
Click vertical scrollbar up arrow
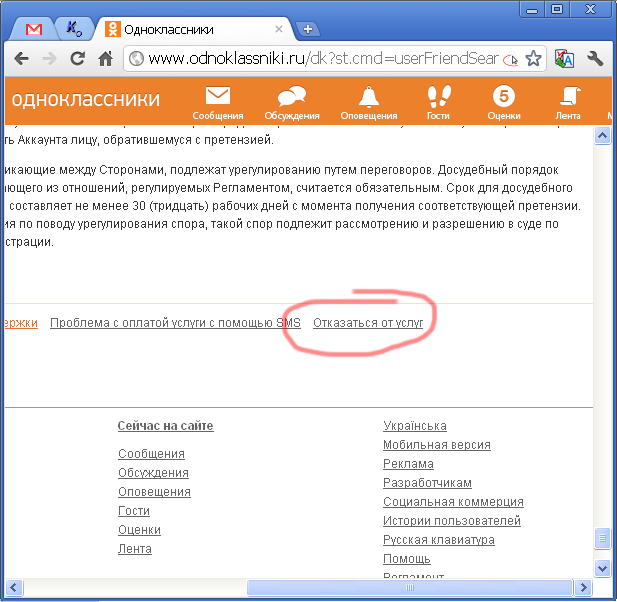click(x=602, y=136)
